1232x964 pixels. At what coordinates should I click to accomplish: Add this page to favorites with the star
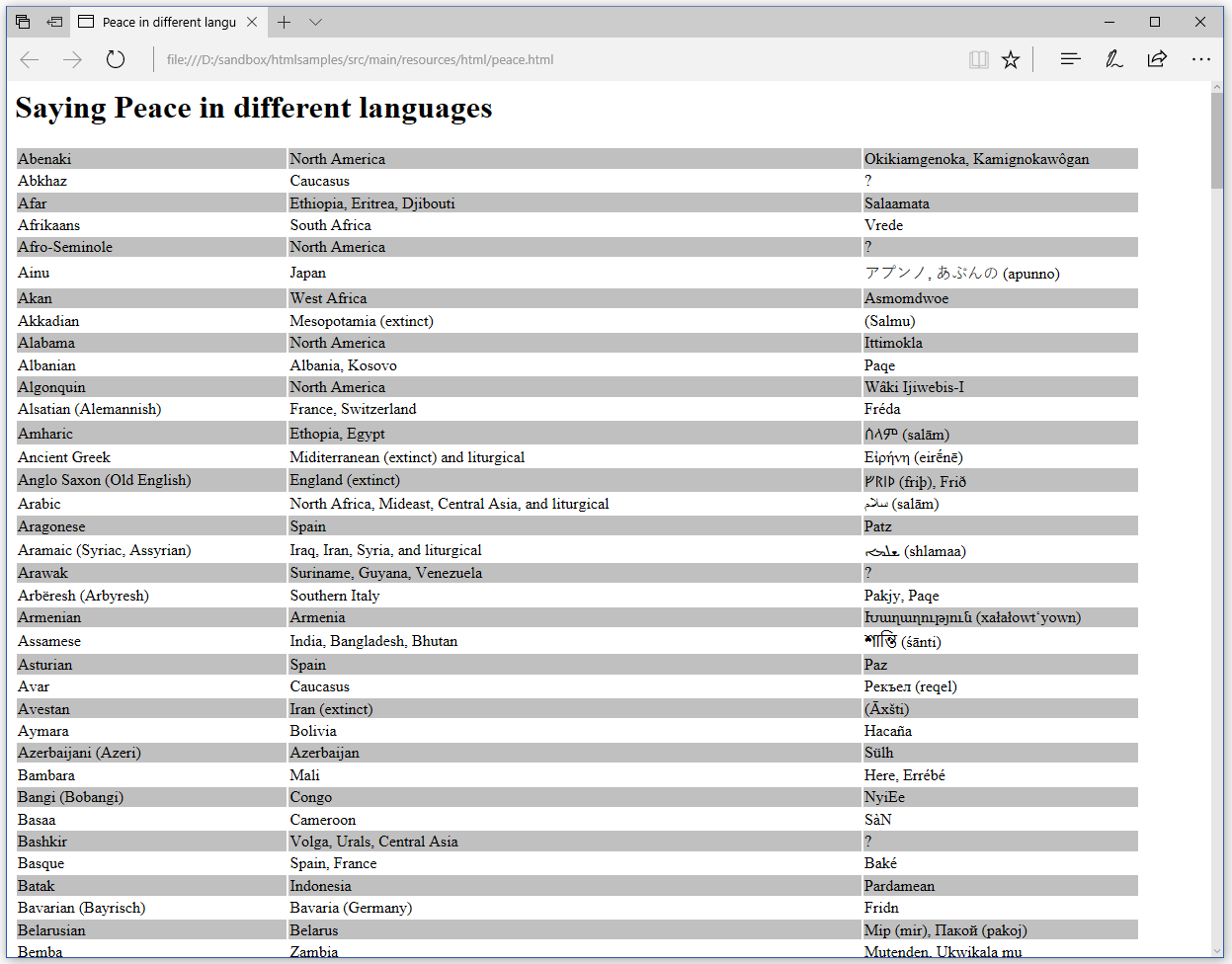(x=1011, y=59)
